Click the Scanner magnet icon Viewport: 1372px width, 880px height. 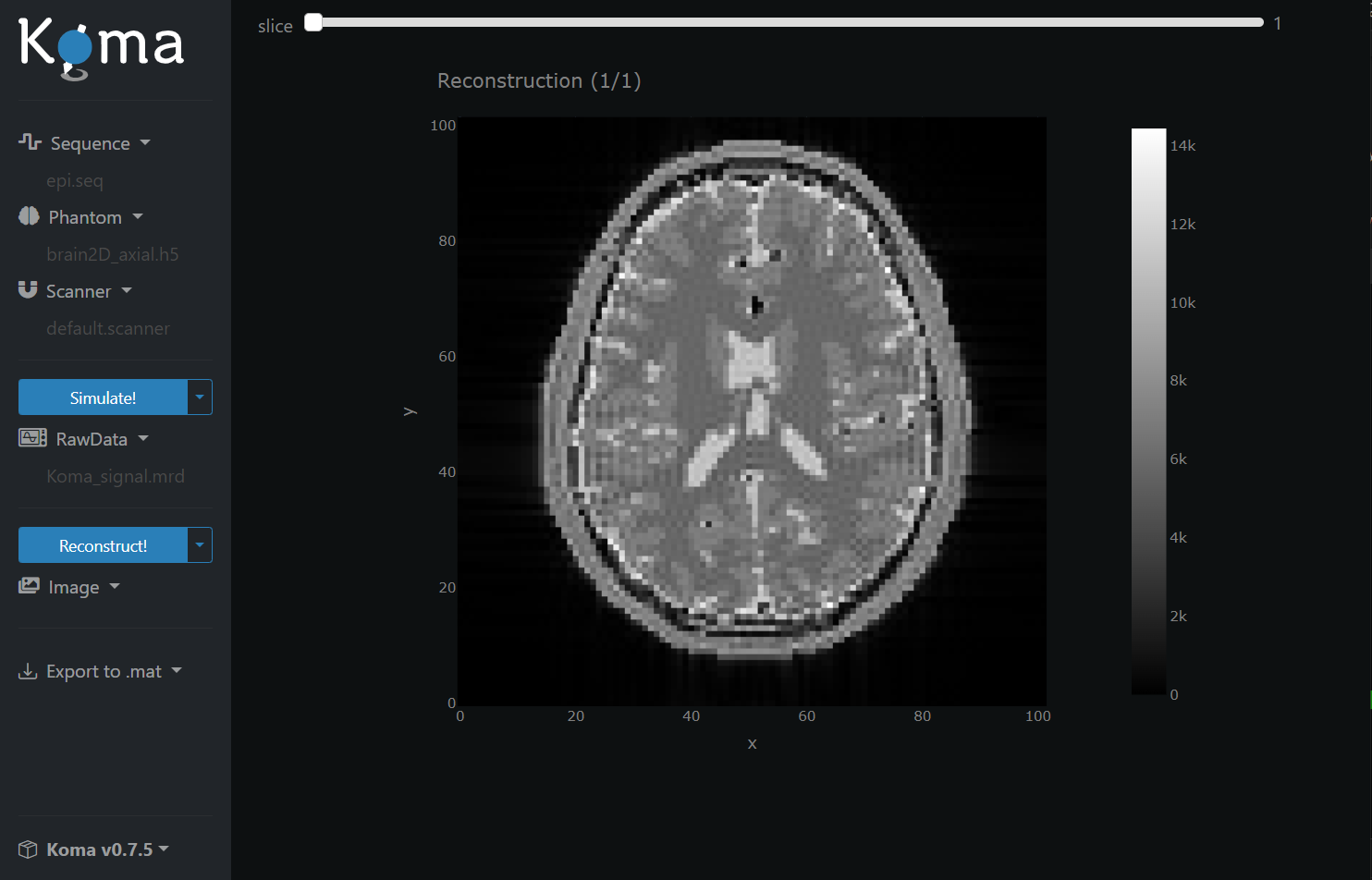(28, 289)
